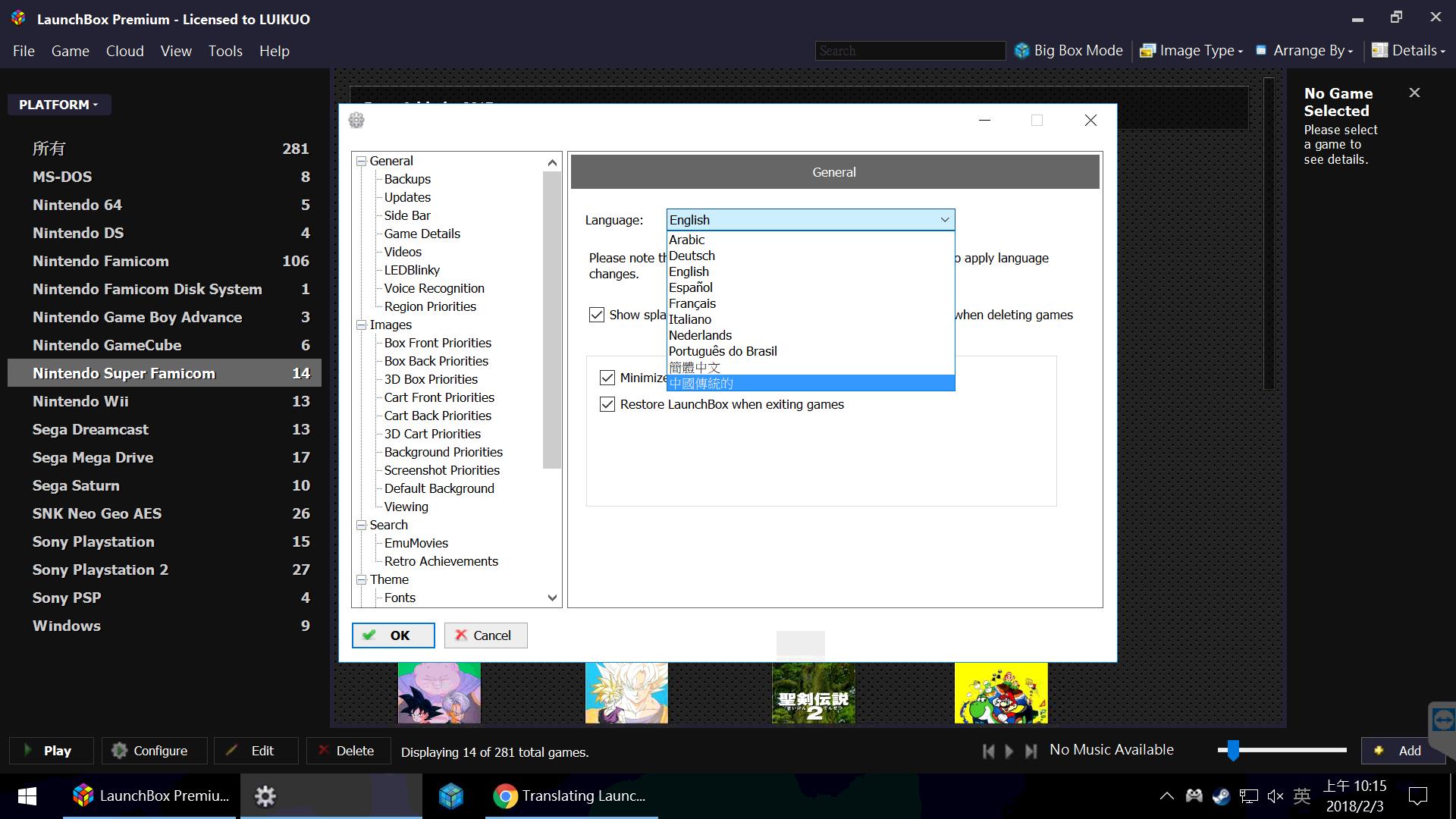Choose Arabic from language list
The height and width of the screenshot is (819, 1456).
coord(811,240)
